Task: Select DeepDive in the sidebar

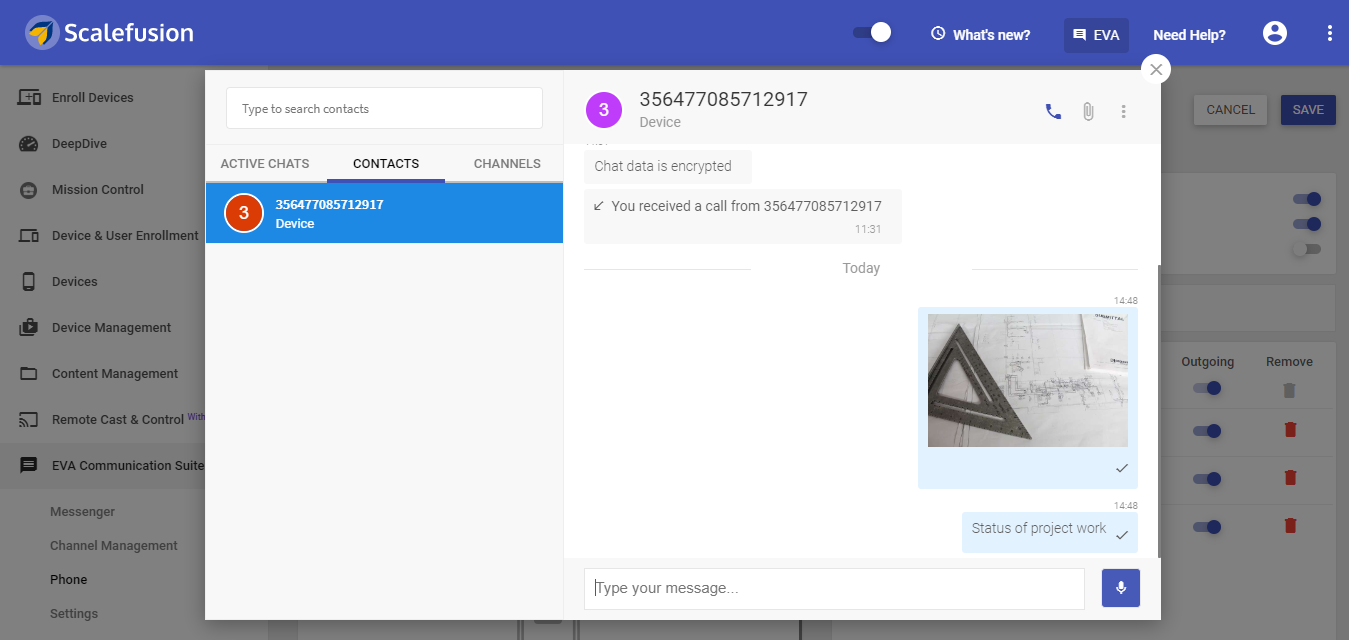Action: pos(77,143)
